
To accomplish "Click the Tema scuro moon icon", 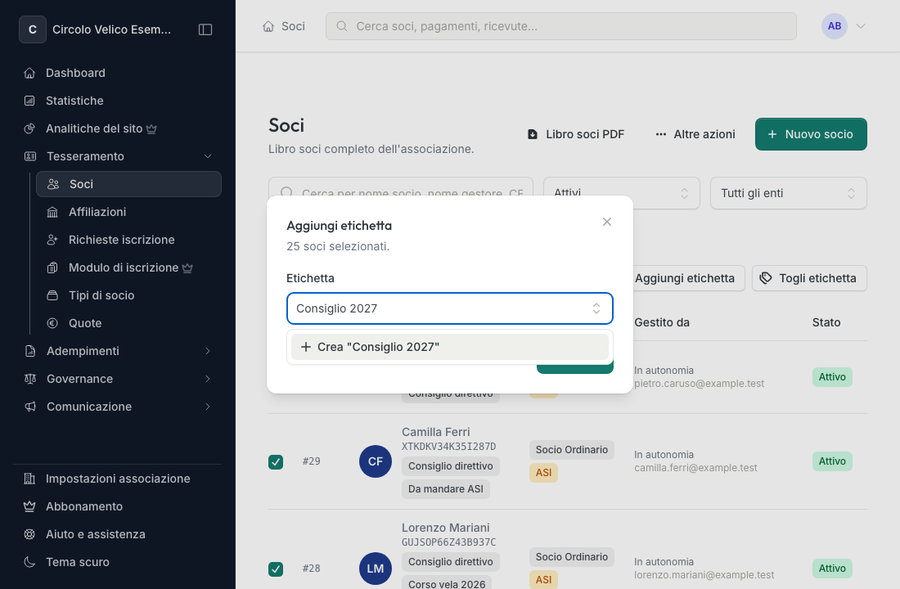I will (x=30, y=562).
